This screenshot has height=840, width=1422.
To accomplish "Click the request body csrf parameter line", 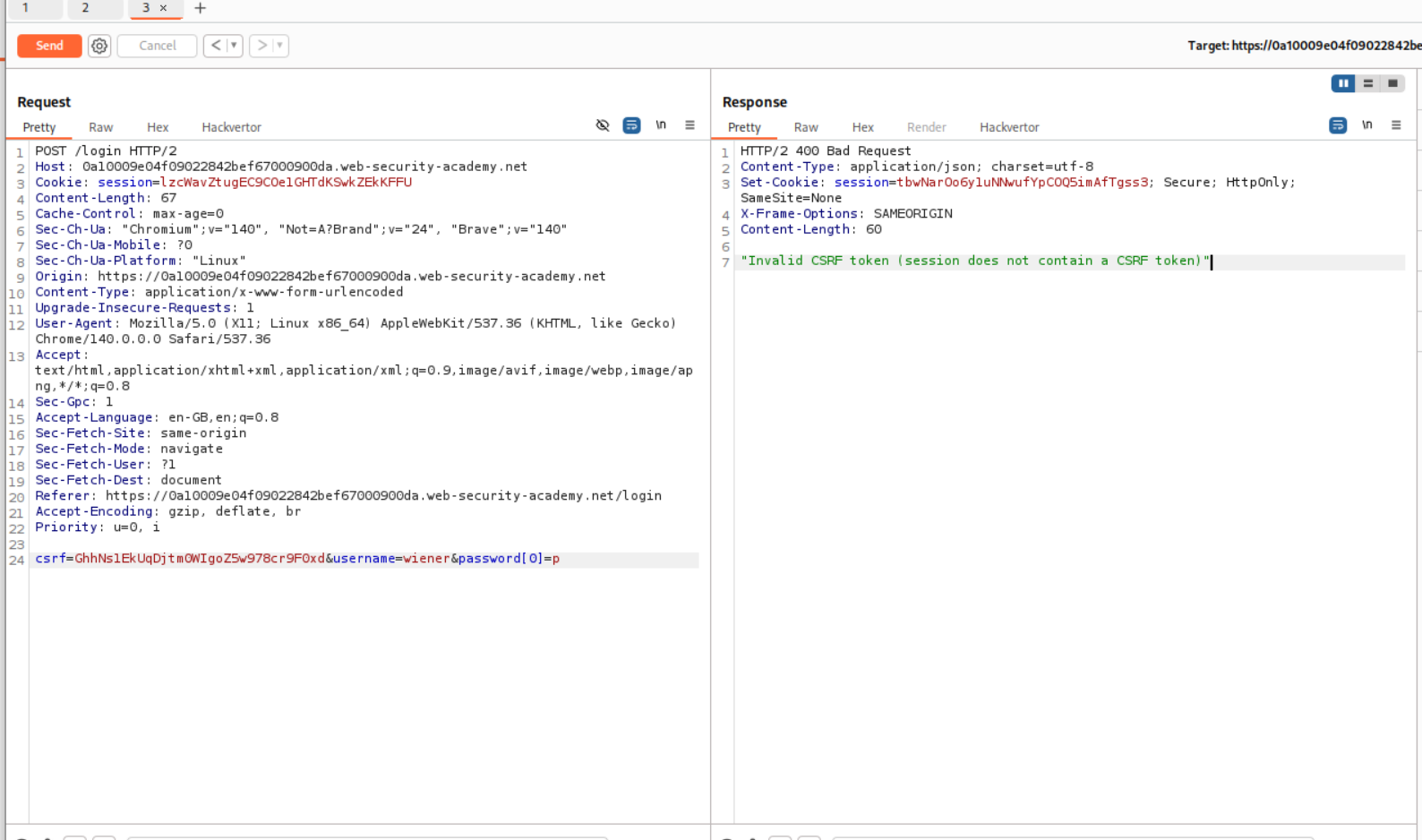I will click(296, 559).
